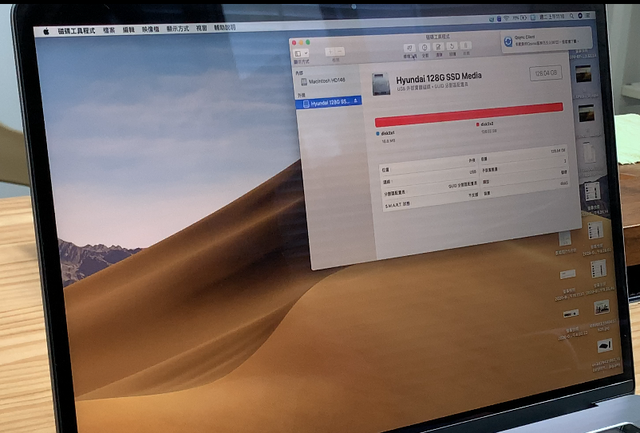Click the remove volume minus button
Viewport: 640px width, 433px height.
340,51
